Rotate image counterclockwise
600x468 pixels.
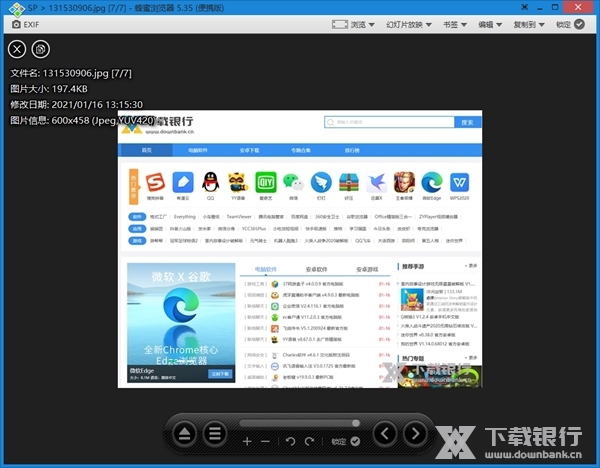pyautogui.click(x=291, y=441)
